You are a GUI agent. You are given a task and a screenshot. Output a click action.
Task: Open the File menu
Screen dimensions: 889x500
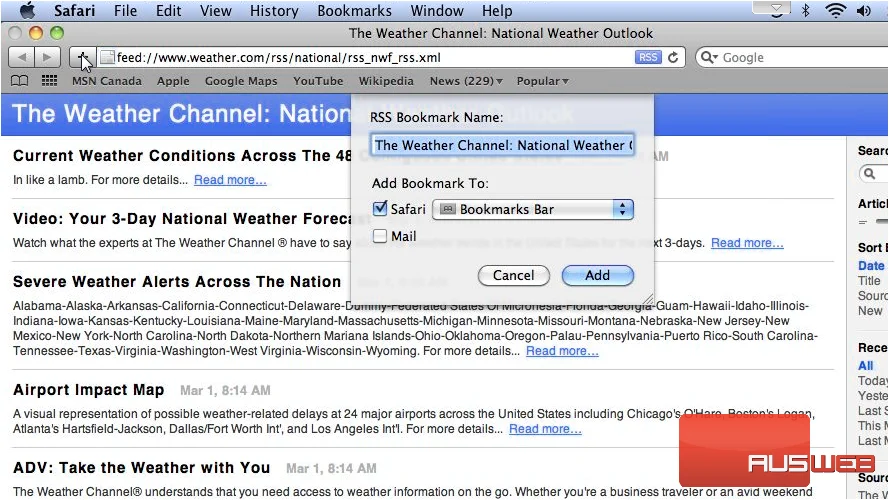pos(125,10)
